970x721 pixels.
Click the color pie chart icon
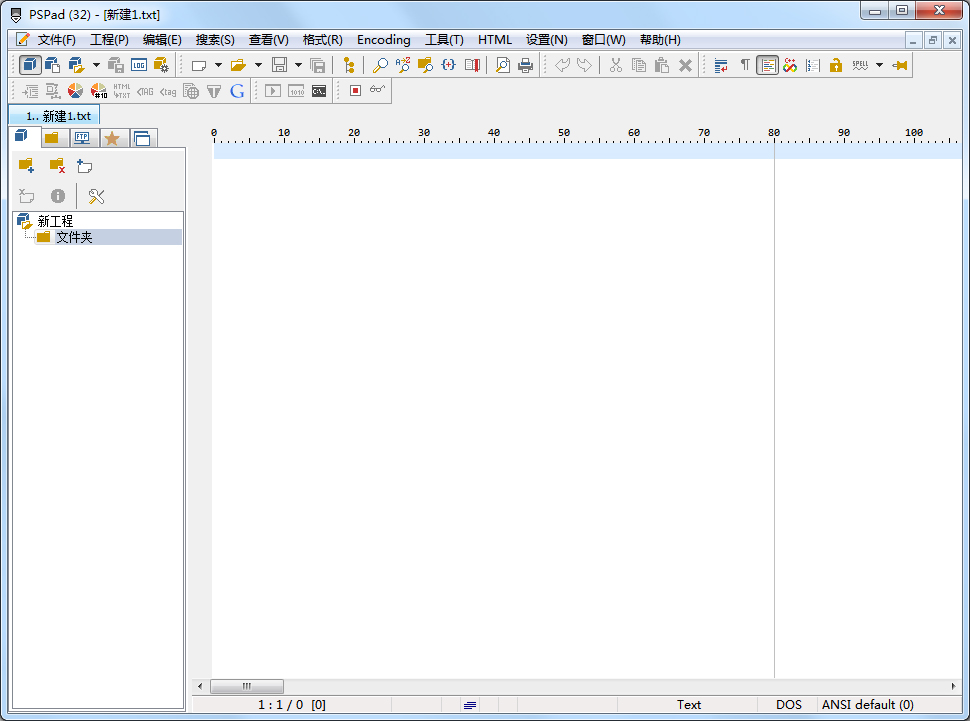(x=75, y=91)
